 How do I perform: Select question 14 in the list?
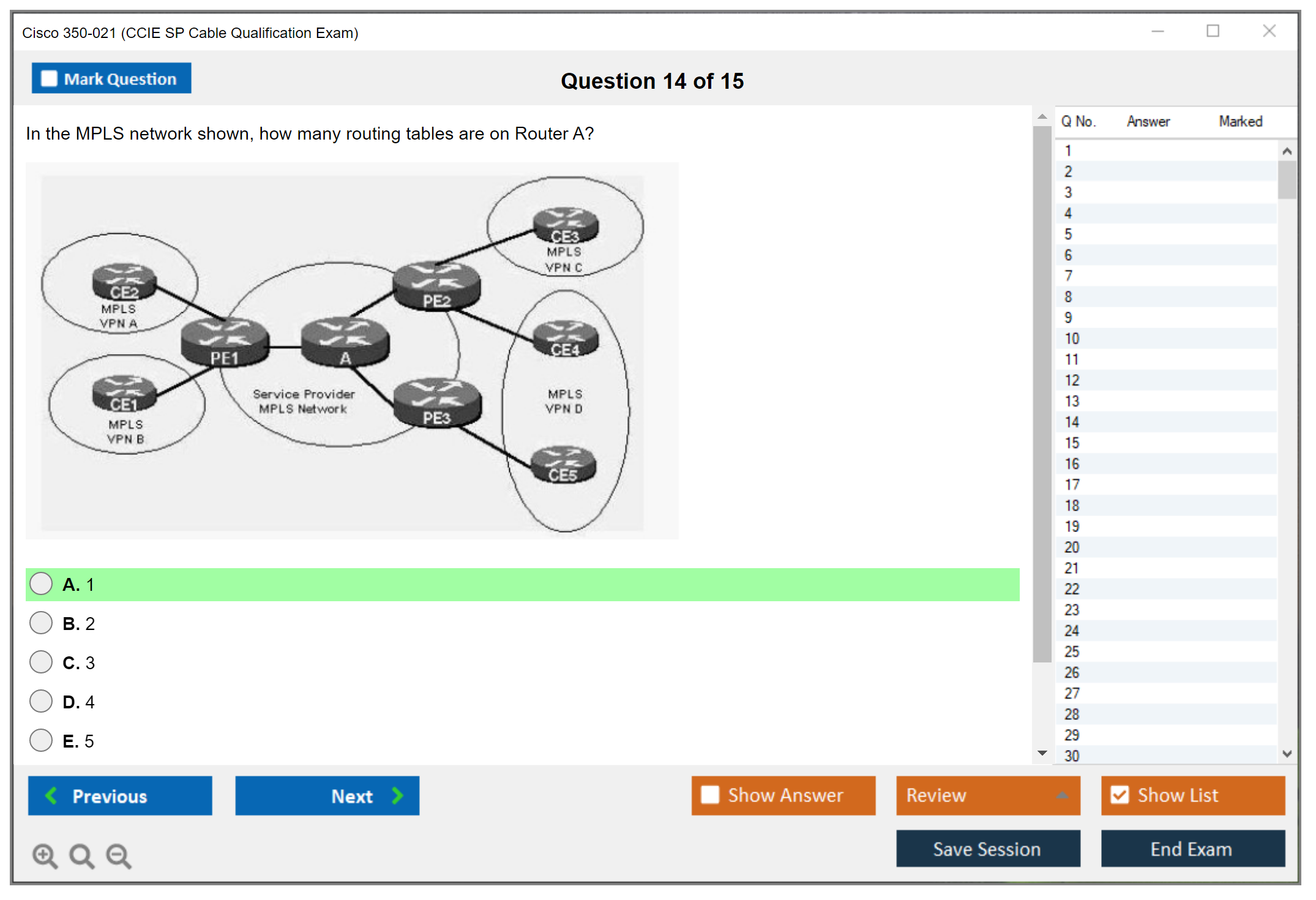point(1072,422)
